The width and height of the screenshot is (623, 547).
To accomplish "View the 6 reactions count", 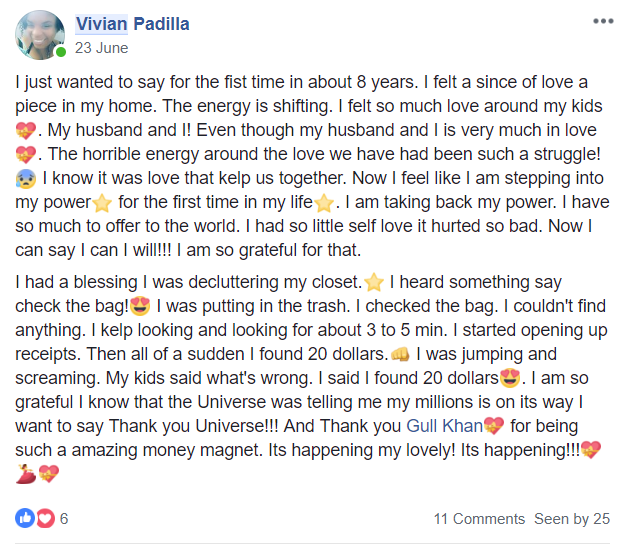I will 64,518.
